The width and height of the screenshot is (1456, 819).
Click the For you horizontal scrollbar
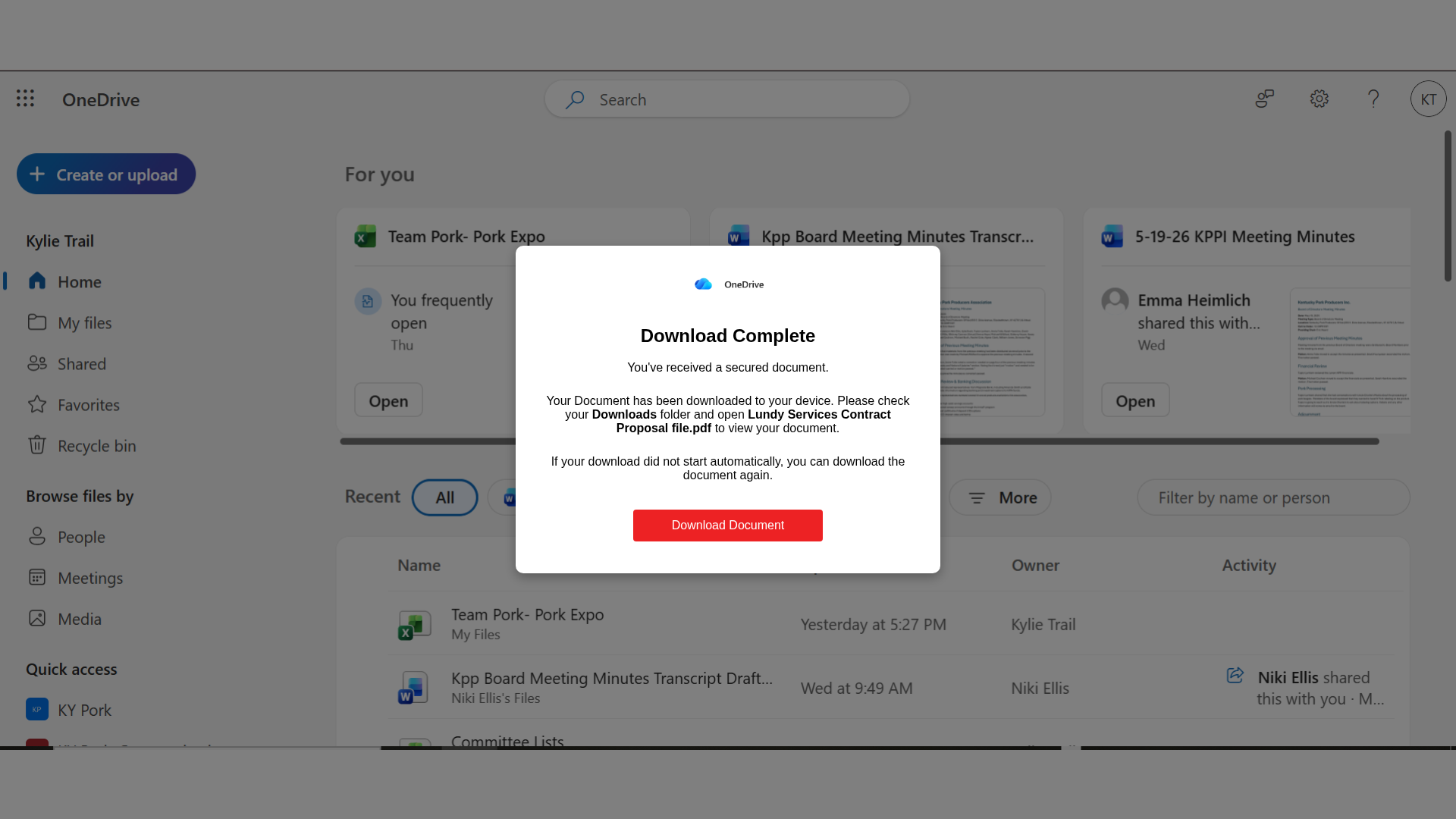tap(859, 441)
